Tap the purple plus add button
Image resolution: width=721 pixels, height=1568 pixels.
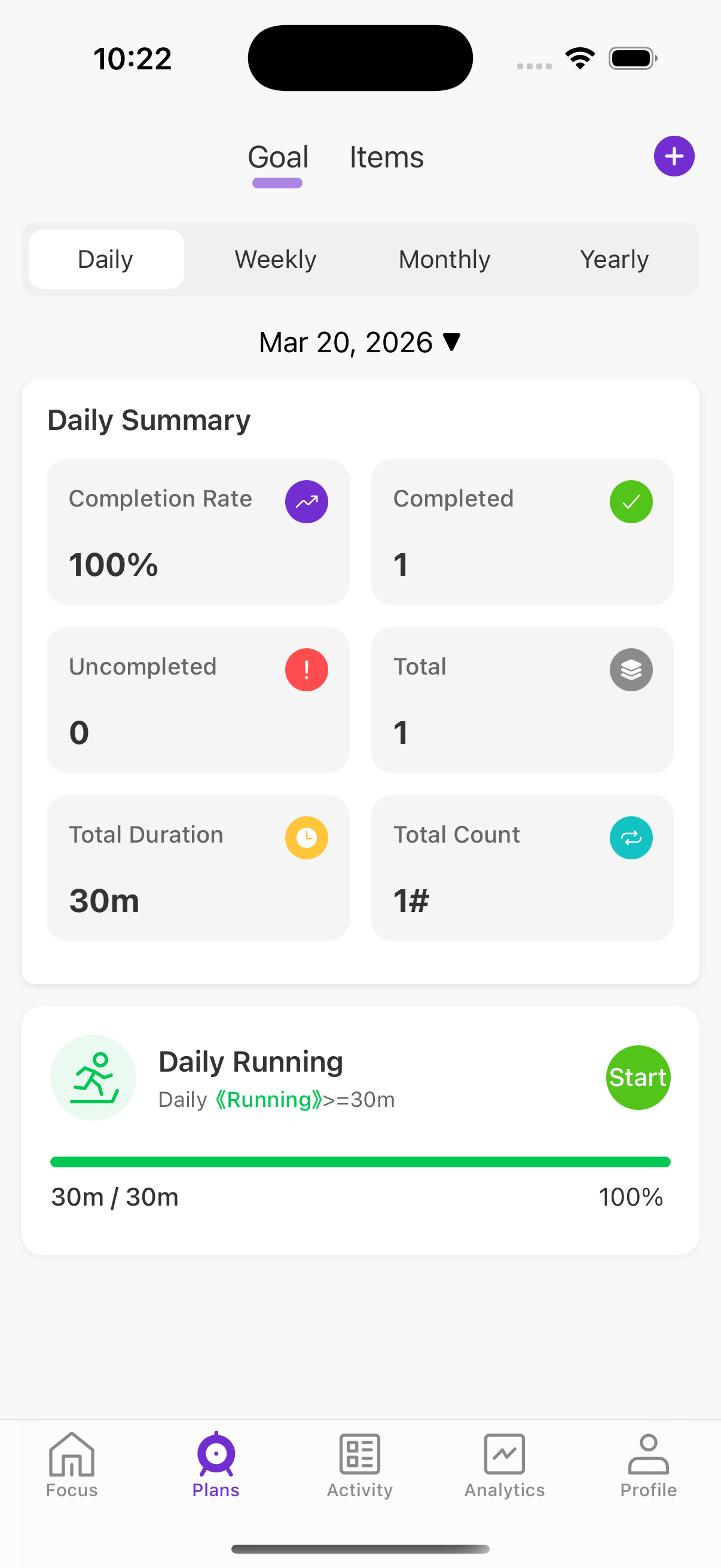coord(674,157)
